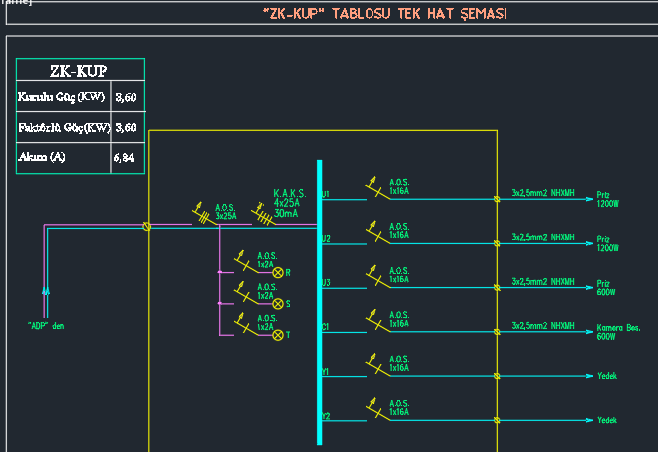This screenshot has width=658, height=452.
Task: Click the C1 circuit label
Action: coord(326,327)
